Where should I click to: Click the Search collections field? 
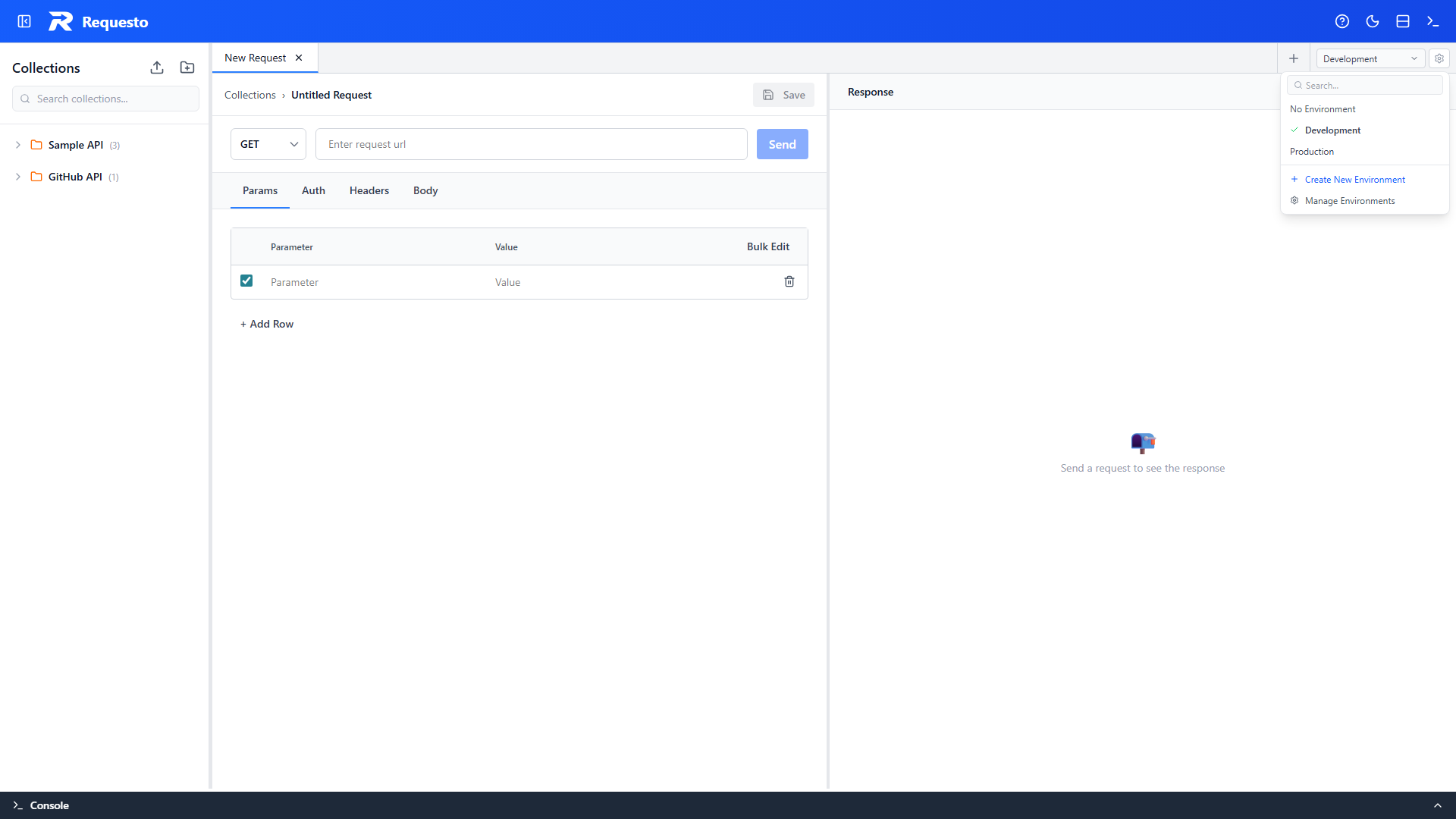tap(105, 99)
